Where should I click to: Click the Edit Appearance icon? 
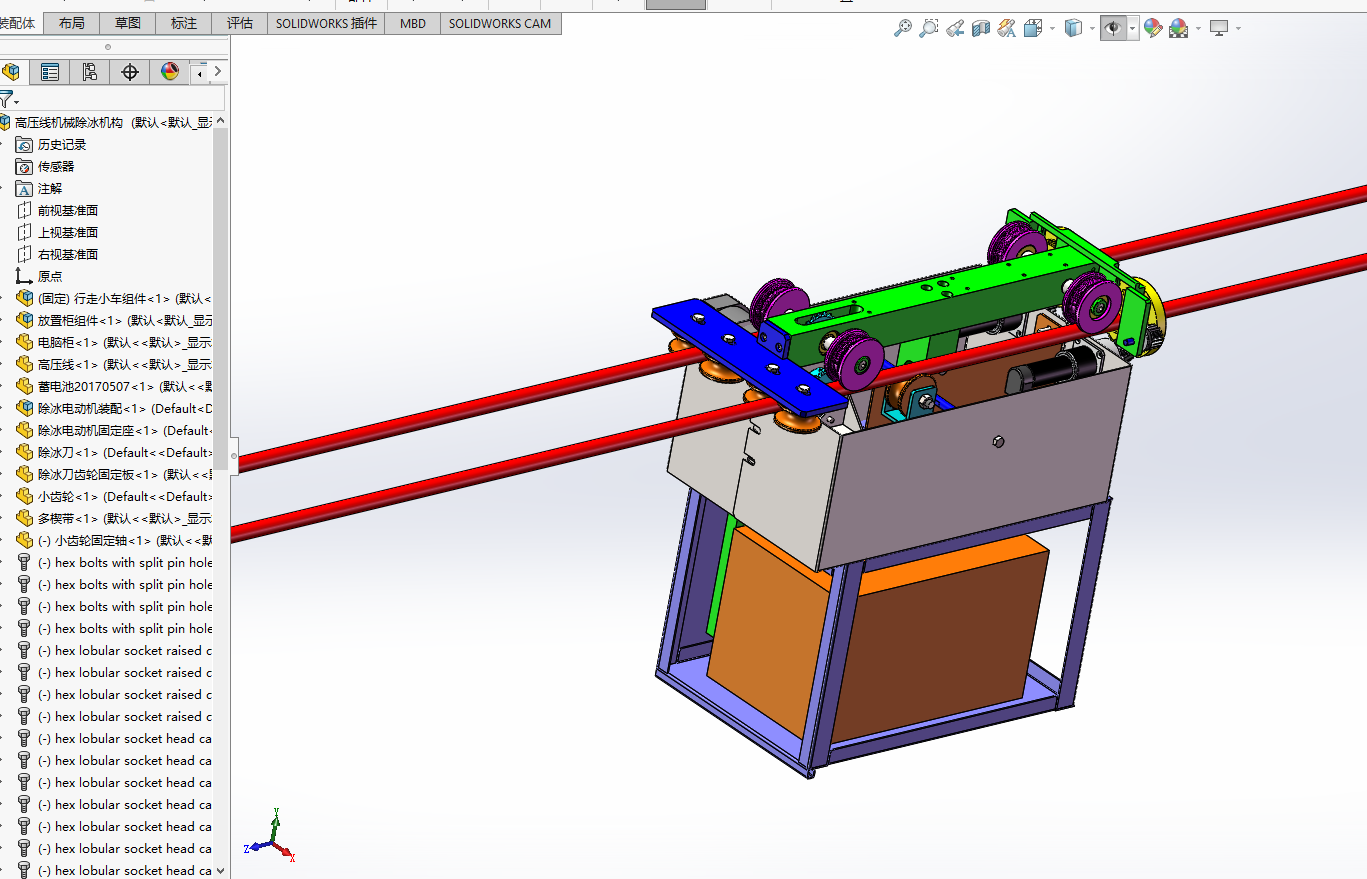(1153, 28)
